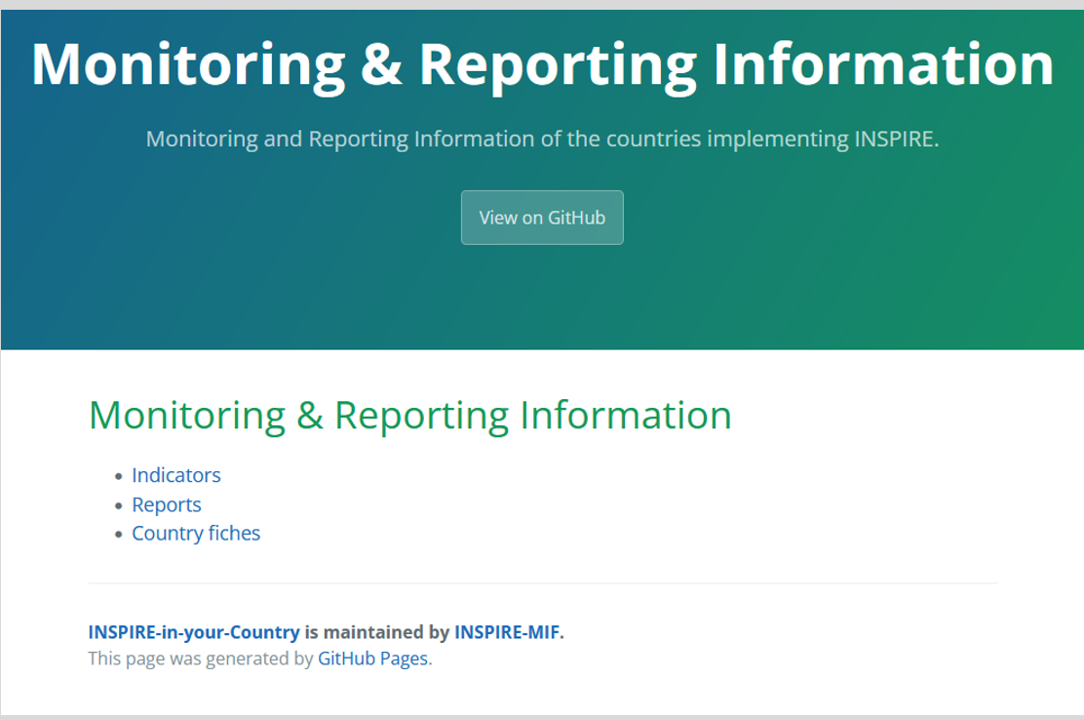Click the bullet point beside Indicators
Viewport: 1084px width, 720px height.
[x=119, y=476]
